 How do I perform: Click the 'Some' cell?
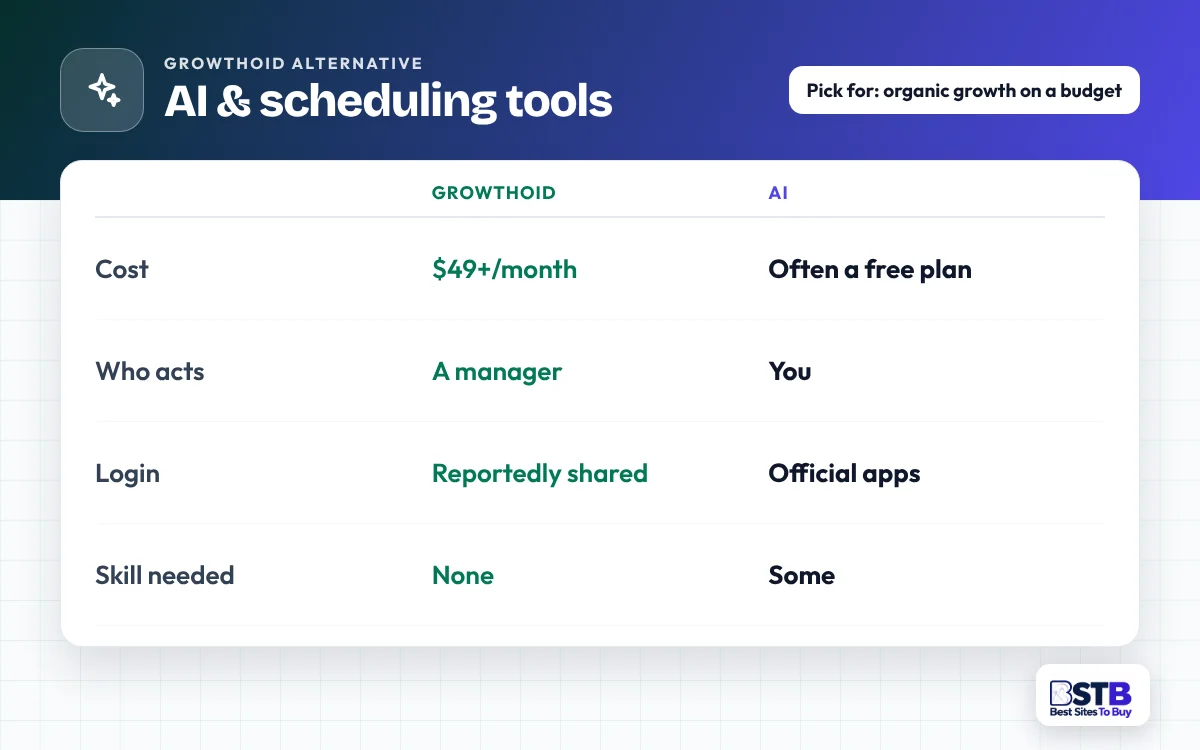[x=802, y=575]
